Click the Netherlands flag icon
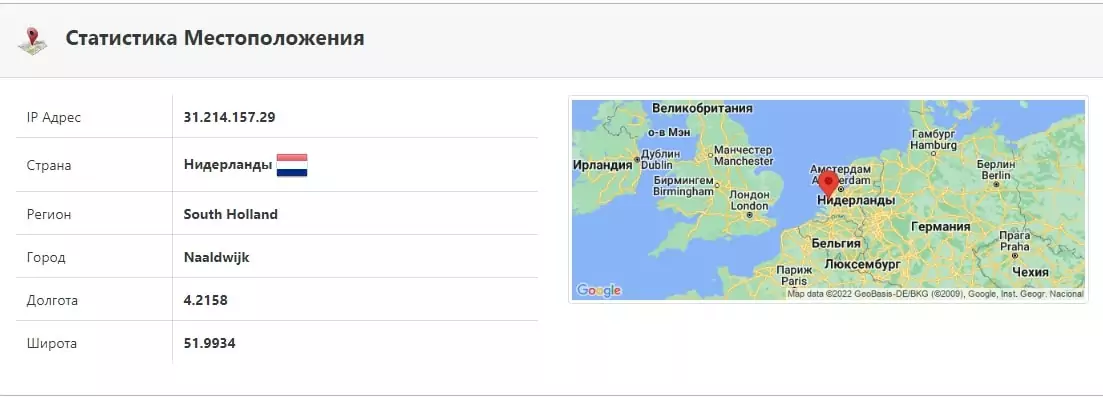The height and width of the screenshot is (397, 1103). coord(292,165)
